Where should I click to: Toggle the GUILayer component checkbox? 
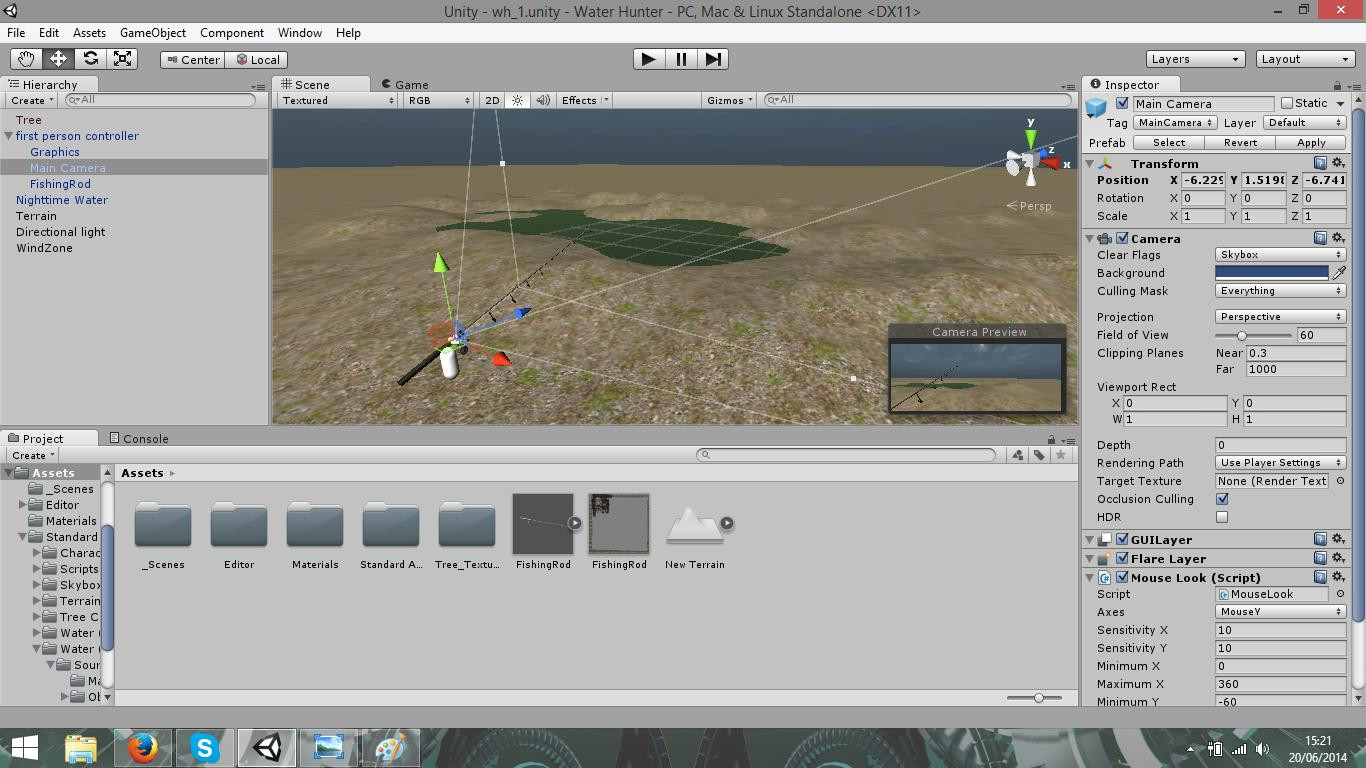tap(1122, 539)
